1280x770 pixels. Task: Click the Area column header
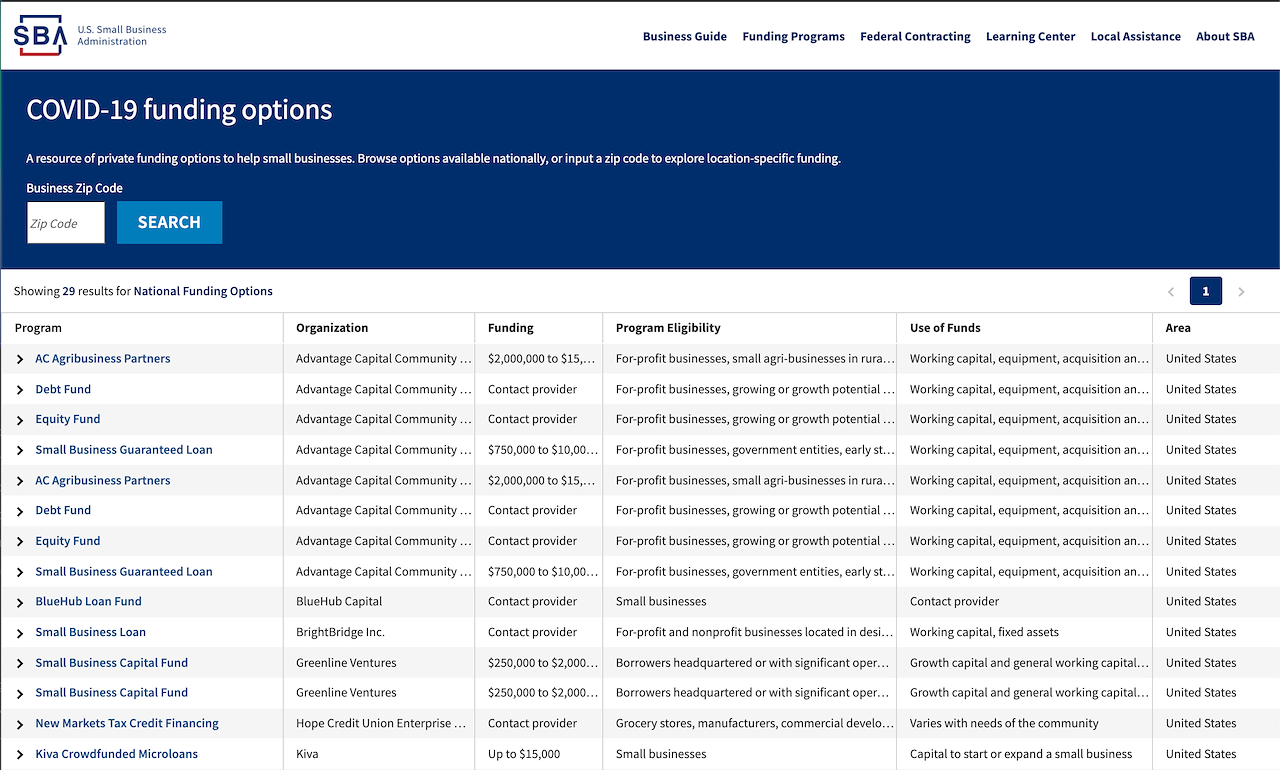tap(1178, 328)
